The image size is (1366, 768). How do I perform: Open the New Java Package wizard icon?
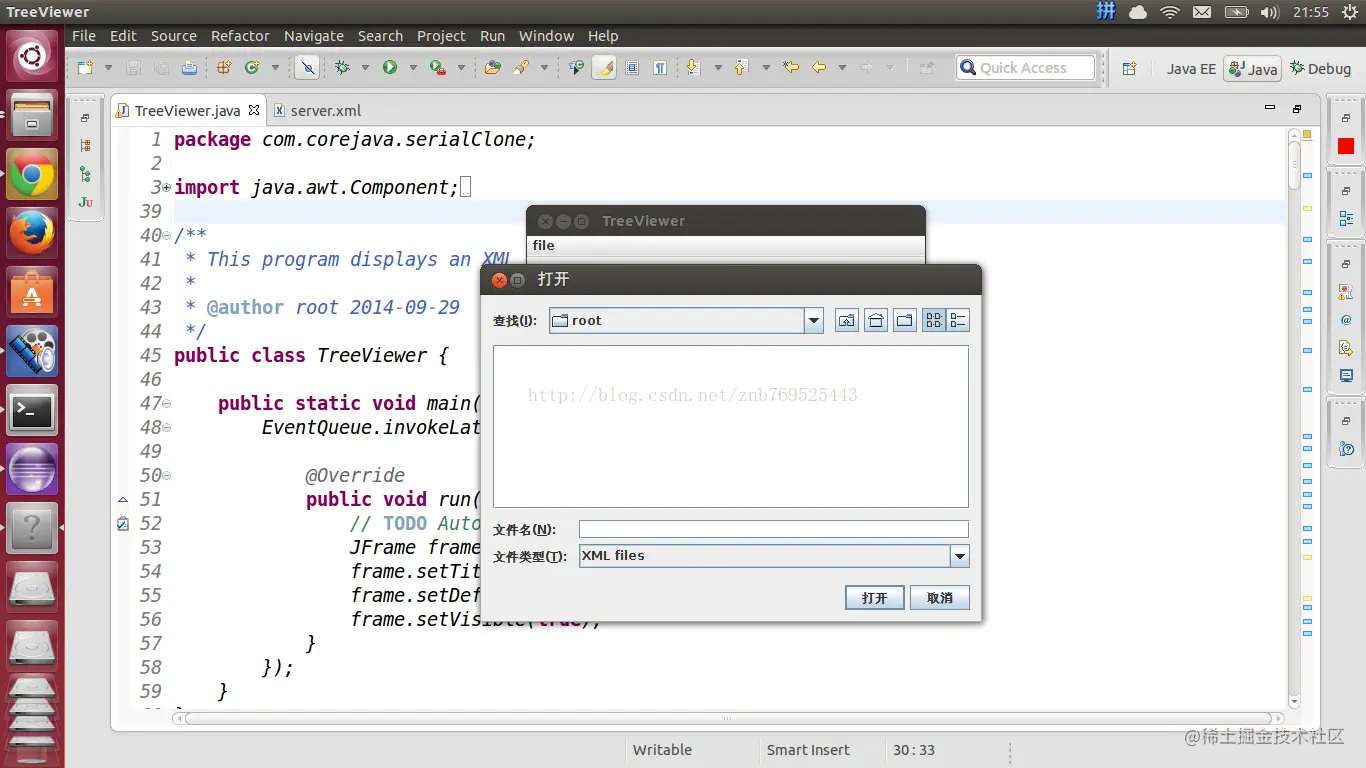pos(224,68)
